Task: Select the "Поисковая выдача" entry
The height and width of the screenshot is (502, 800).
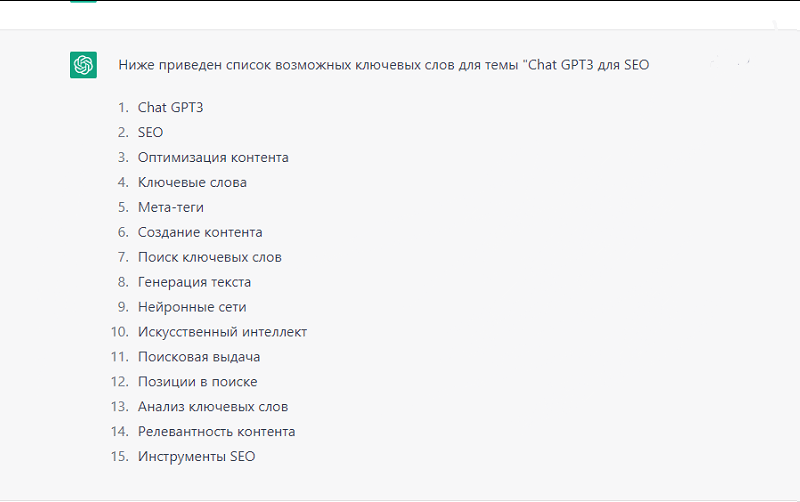Action: click(199, 357)
